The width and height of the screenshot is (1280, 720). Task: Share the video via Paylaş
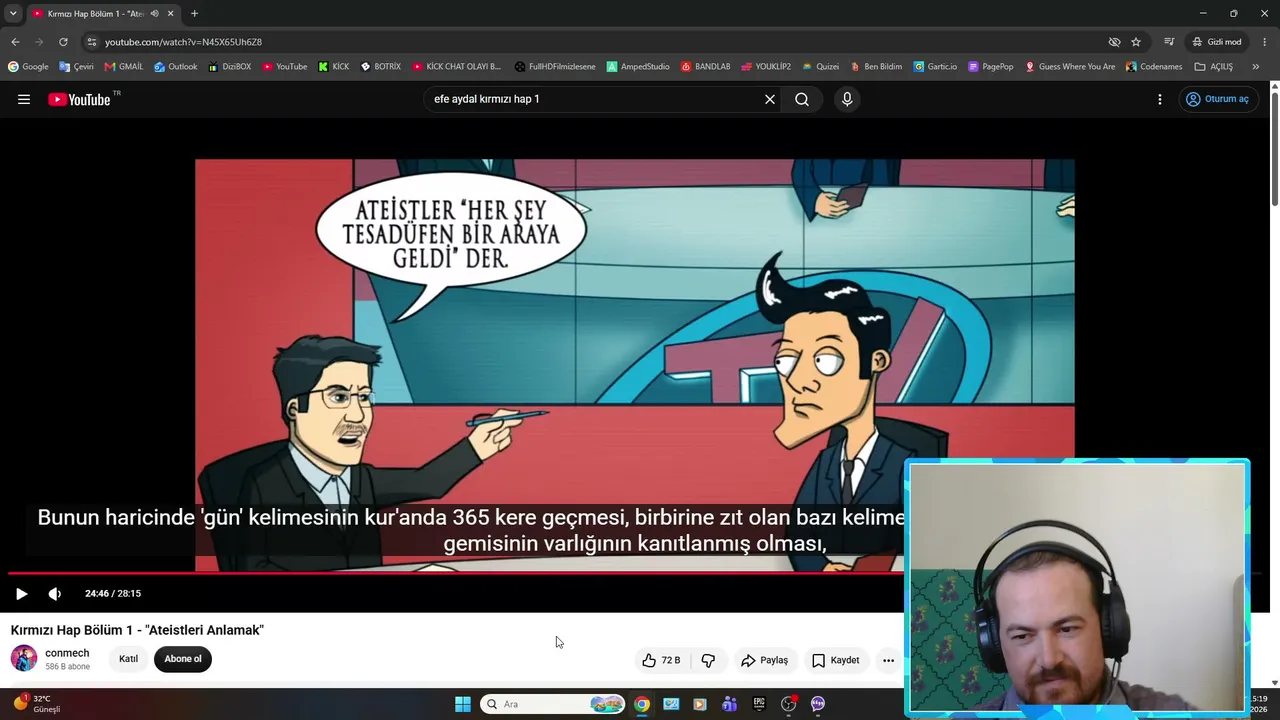coord(764,660)
